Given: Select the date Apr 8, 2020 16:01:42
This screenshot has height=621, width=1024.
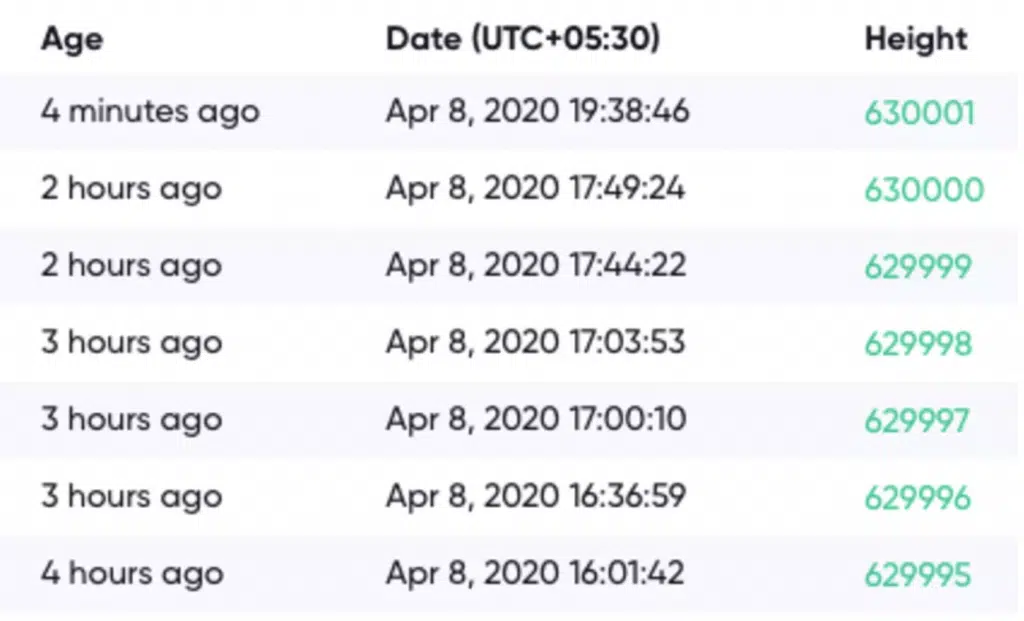Looking at the screenshot, I should coord(535,574).
